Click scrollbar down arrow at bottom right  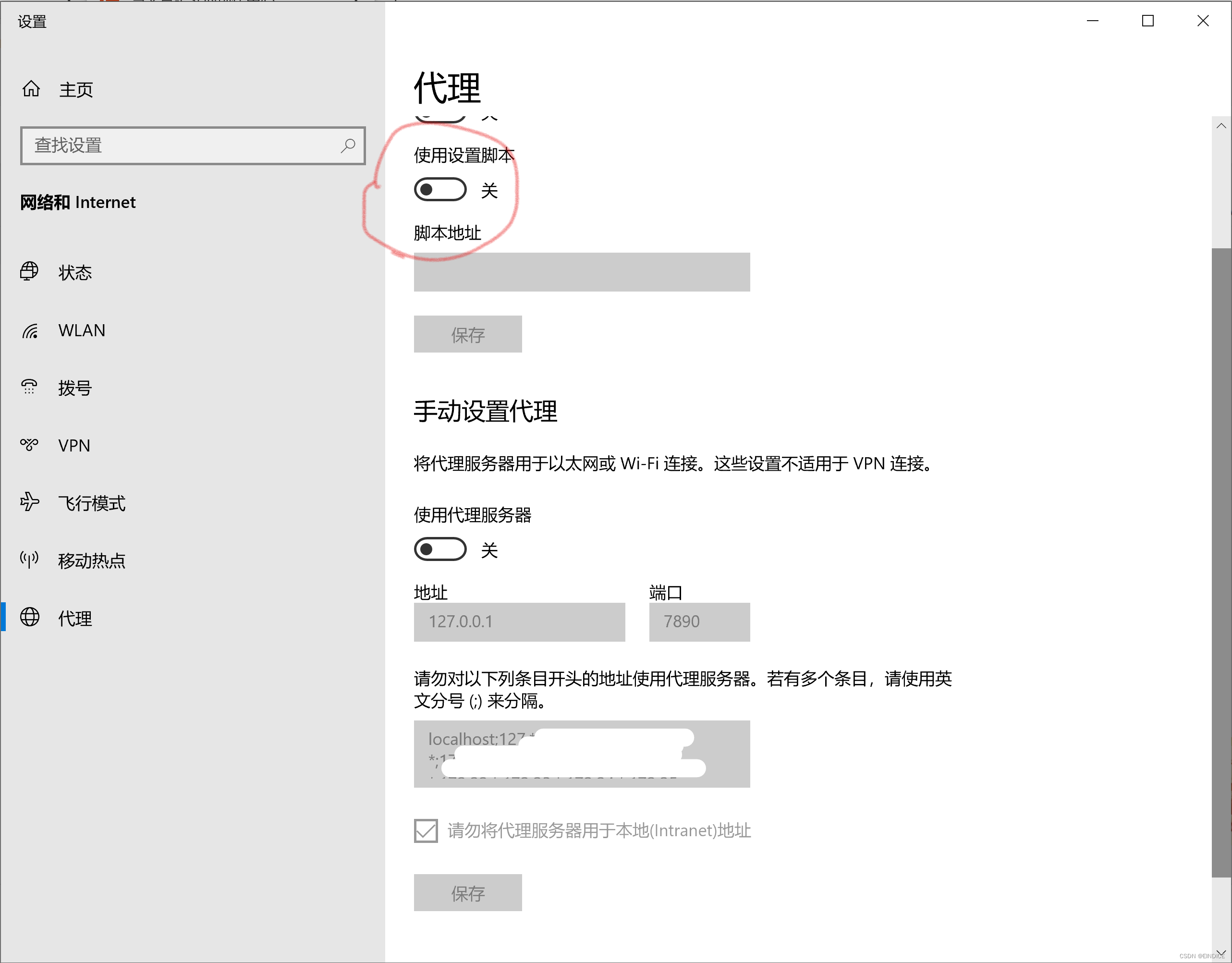tap(1221, 952)
